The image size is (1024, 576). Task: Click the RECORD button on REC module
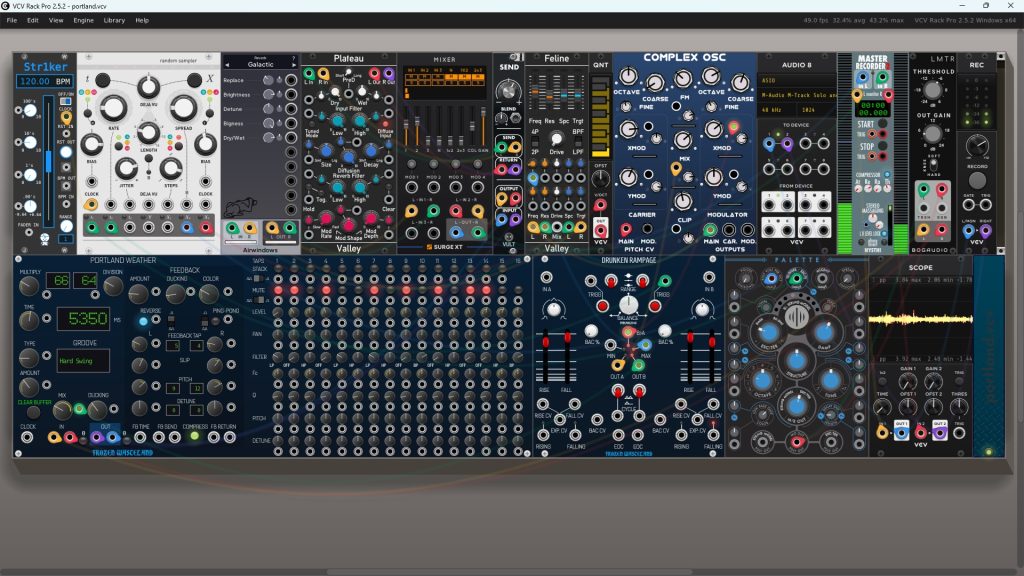(x=977, y=180)
